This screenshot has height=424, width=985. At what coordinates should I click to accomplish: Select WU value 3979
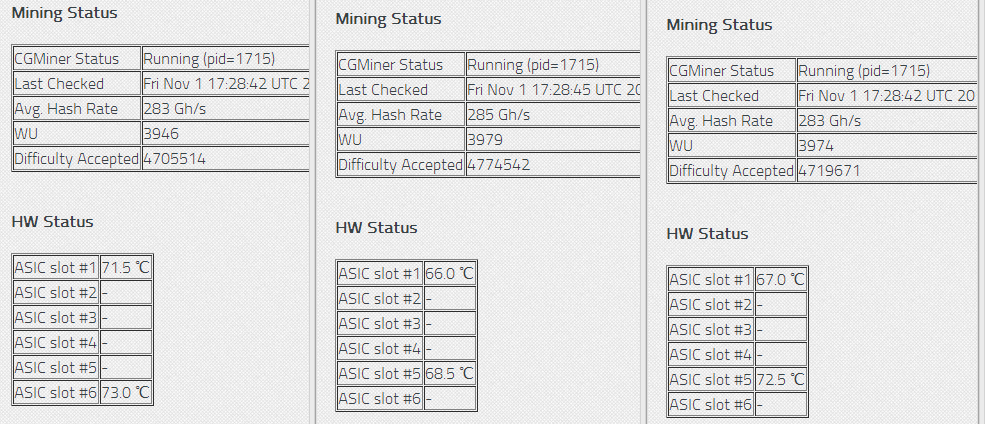click(x=486, y=140)
